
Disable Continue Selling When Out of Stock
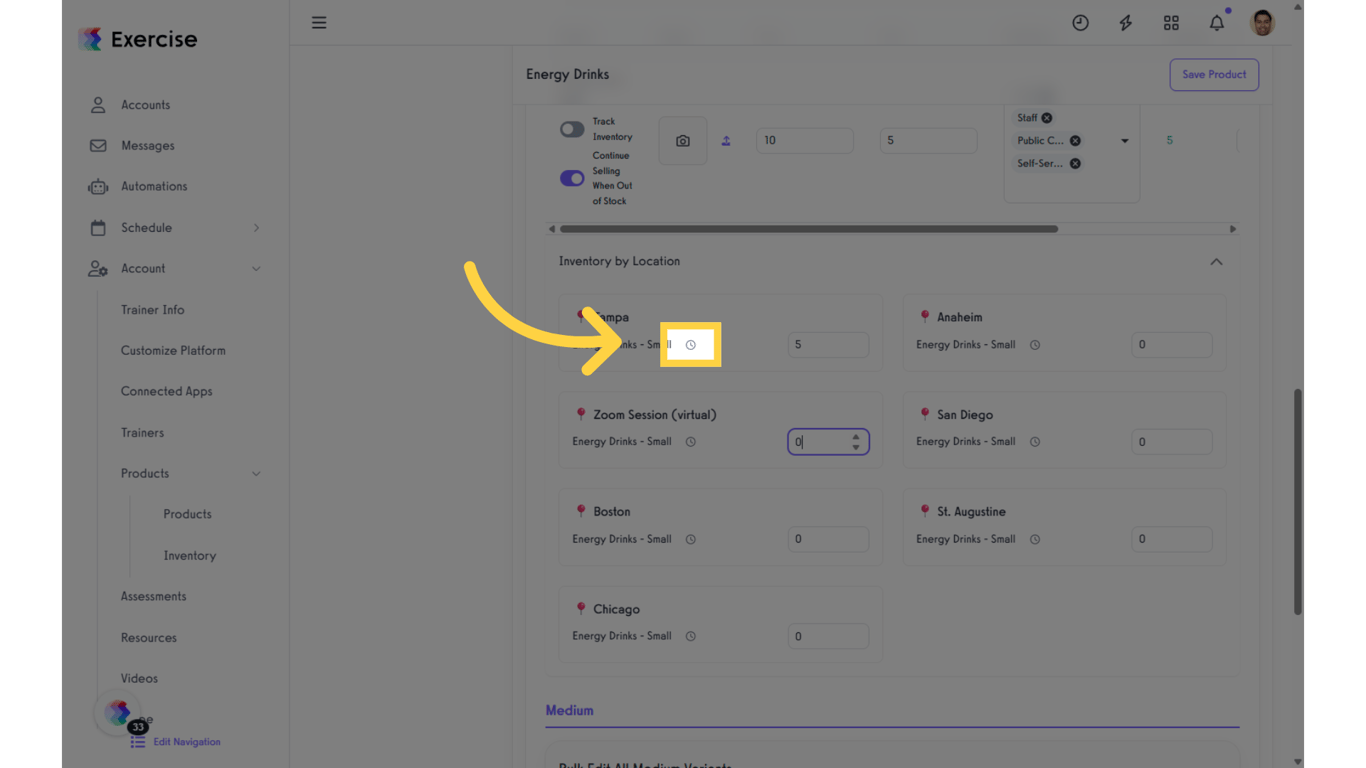[571, 178]
